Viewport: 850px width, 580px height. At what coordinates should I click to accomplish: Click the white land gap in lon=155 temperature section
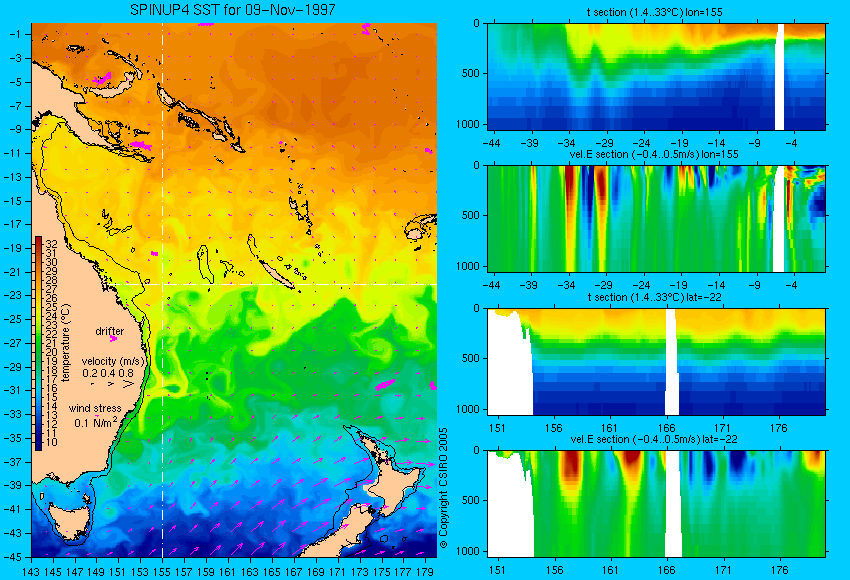(780, 76)
